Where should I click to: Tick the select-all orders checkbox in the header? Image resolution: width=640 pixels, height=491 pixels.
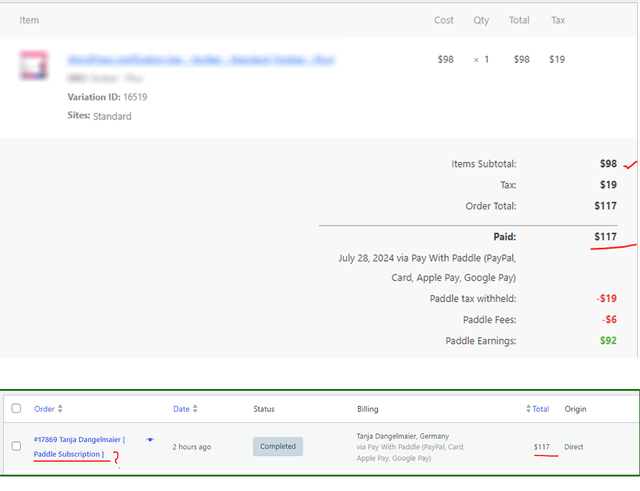(x=16, y=409)
